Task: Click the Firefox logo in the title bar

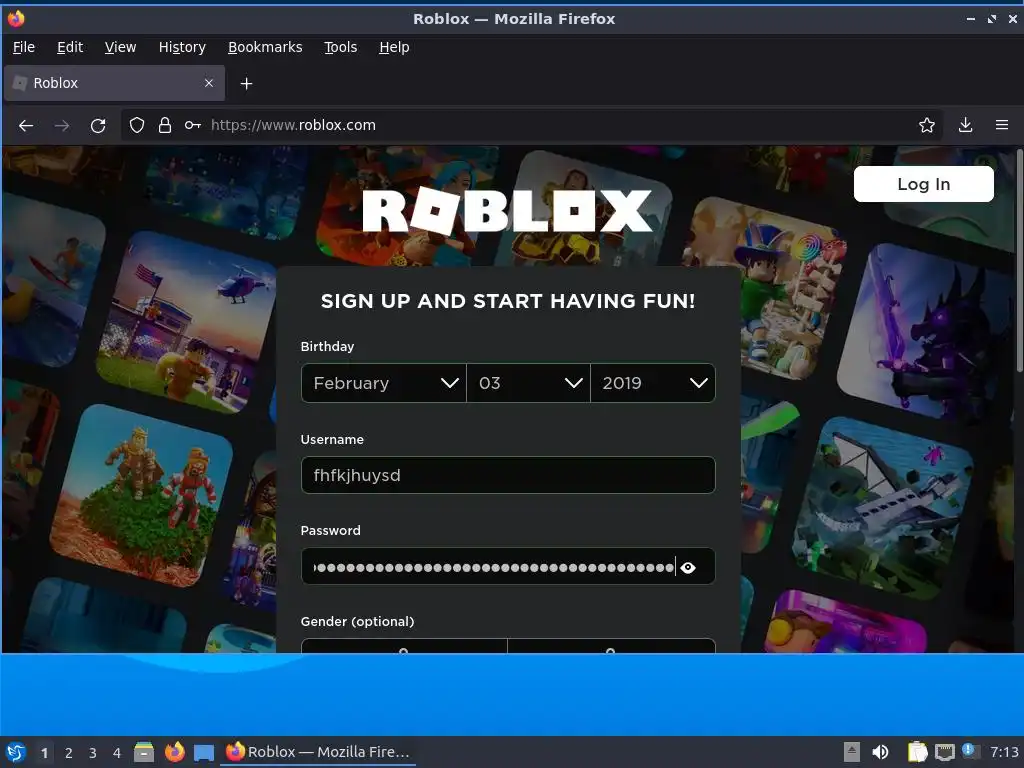Action: click(x=16, y=18)
